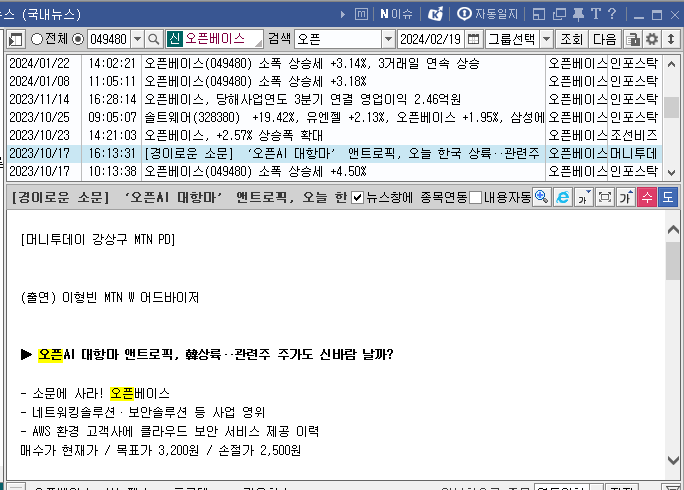The width and height of the screenshot is (684, 490).
Task: Click the green 신 badge next to 오픈베이스
Action: coord(174,39)
